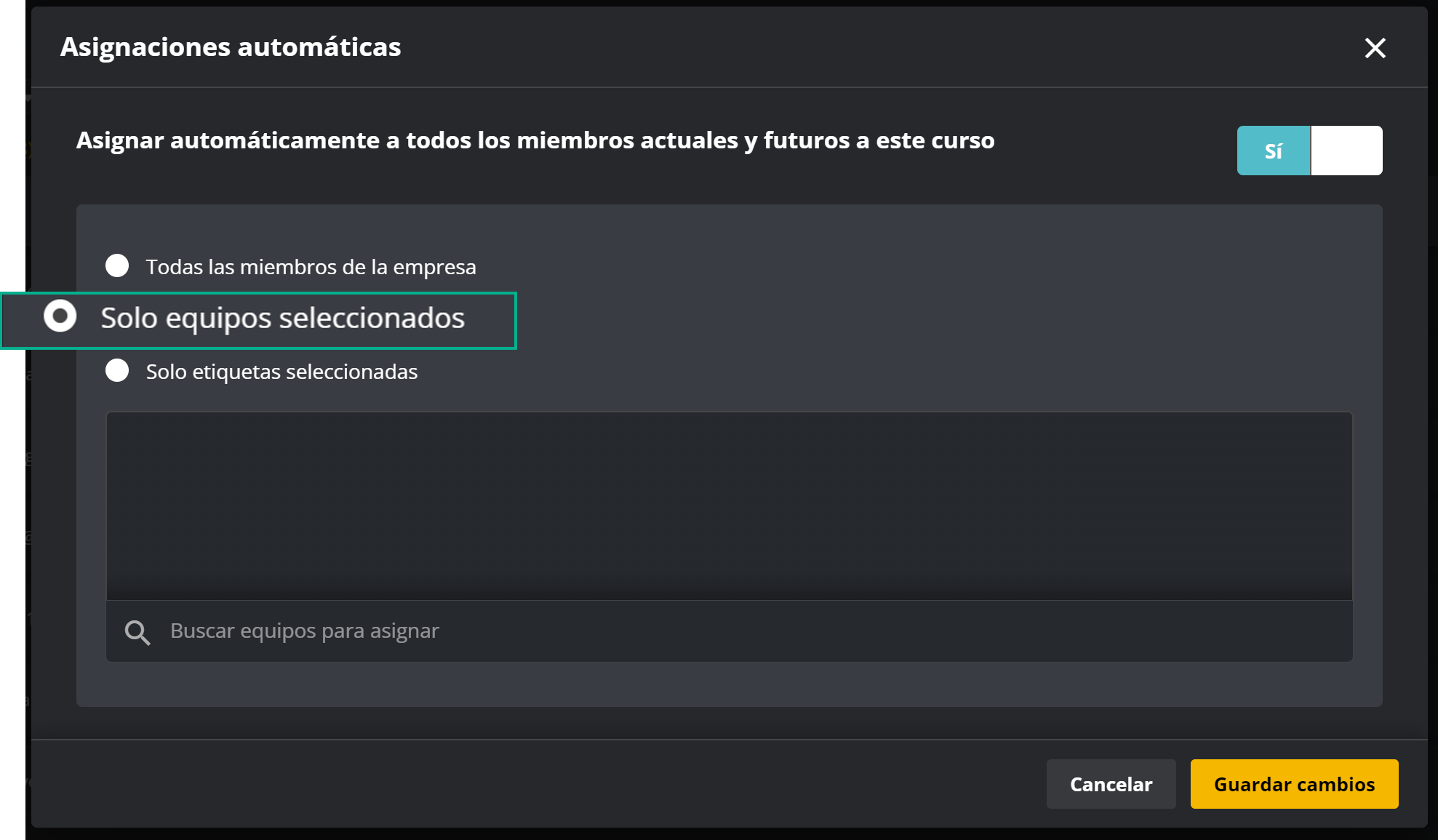Click the highlighted "Solo equipos seleccionados" label

tap(283, 318)
